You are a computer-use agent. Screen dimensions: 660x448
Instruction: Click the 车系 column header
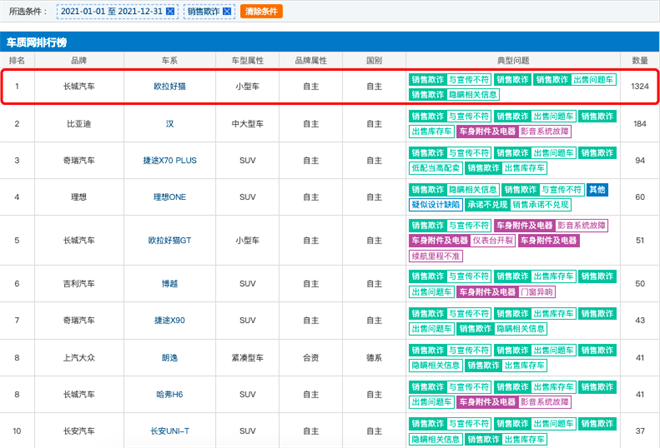point(170,61)
